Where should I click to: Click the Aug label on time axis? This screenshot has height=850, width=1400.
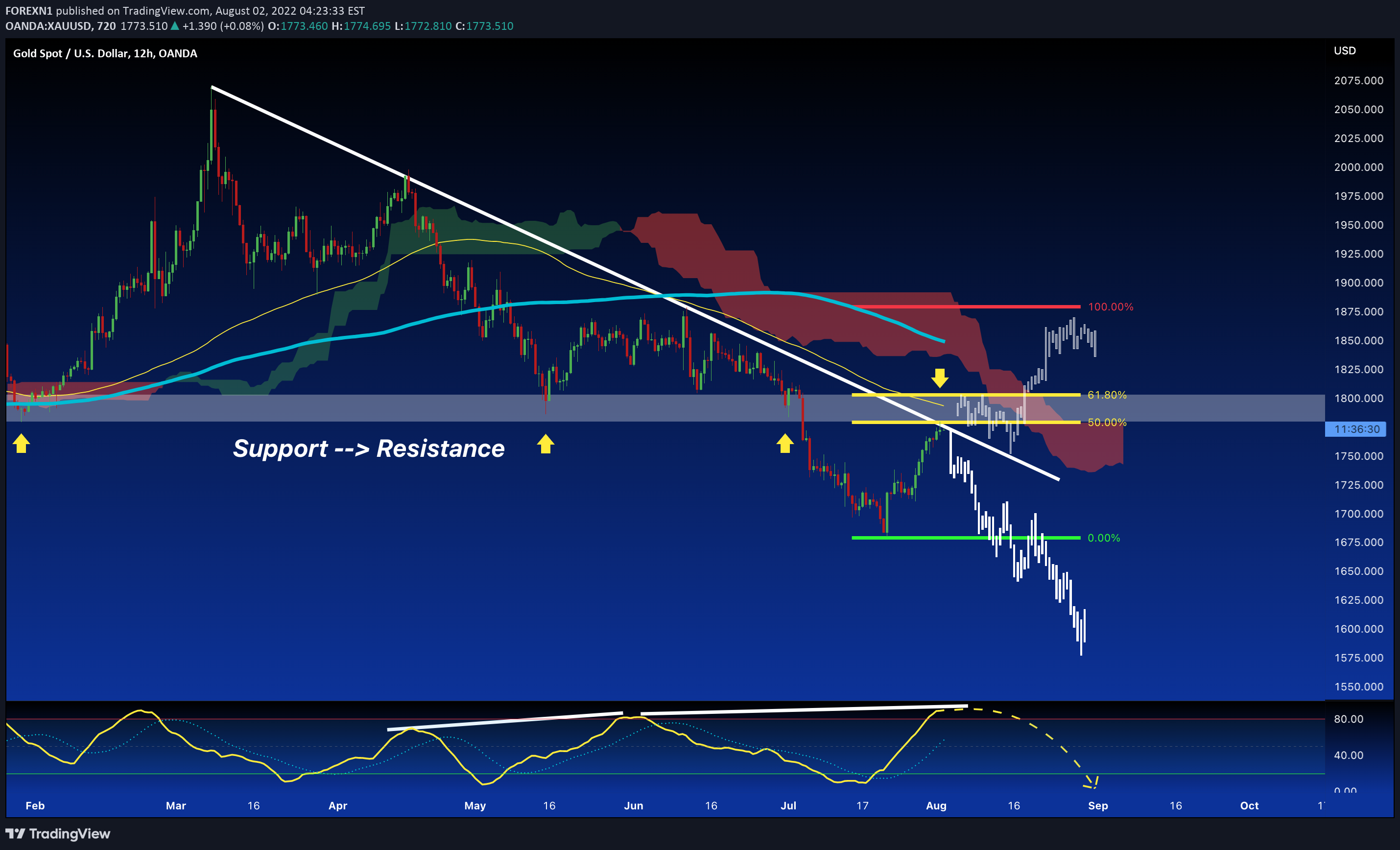936,805
